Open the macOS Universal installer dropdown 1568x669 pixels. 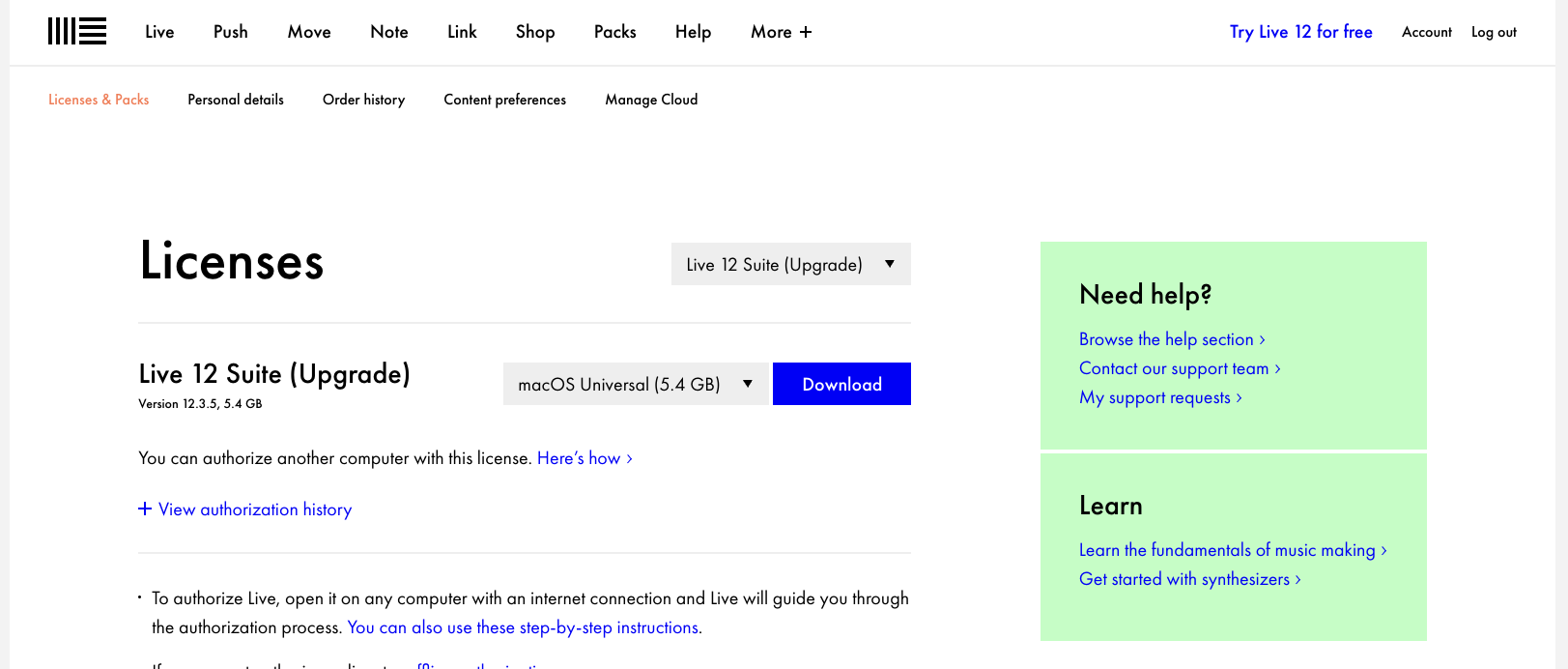(635, 384)
